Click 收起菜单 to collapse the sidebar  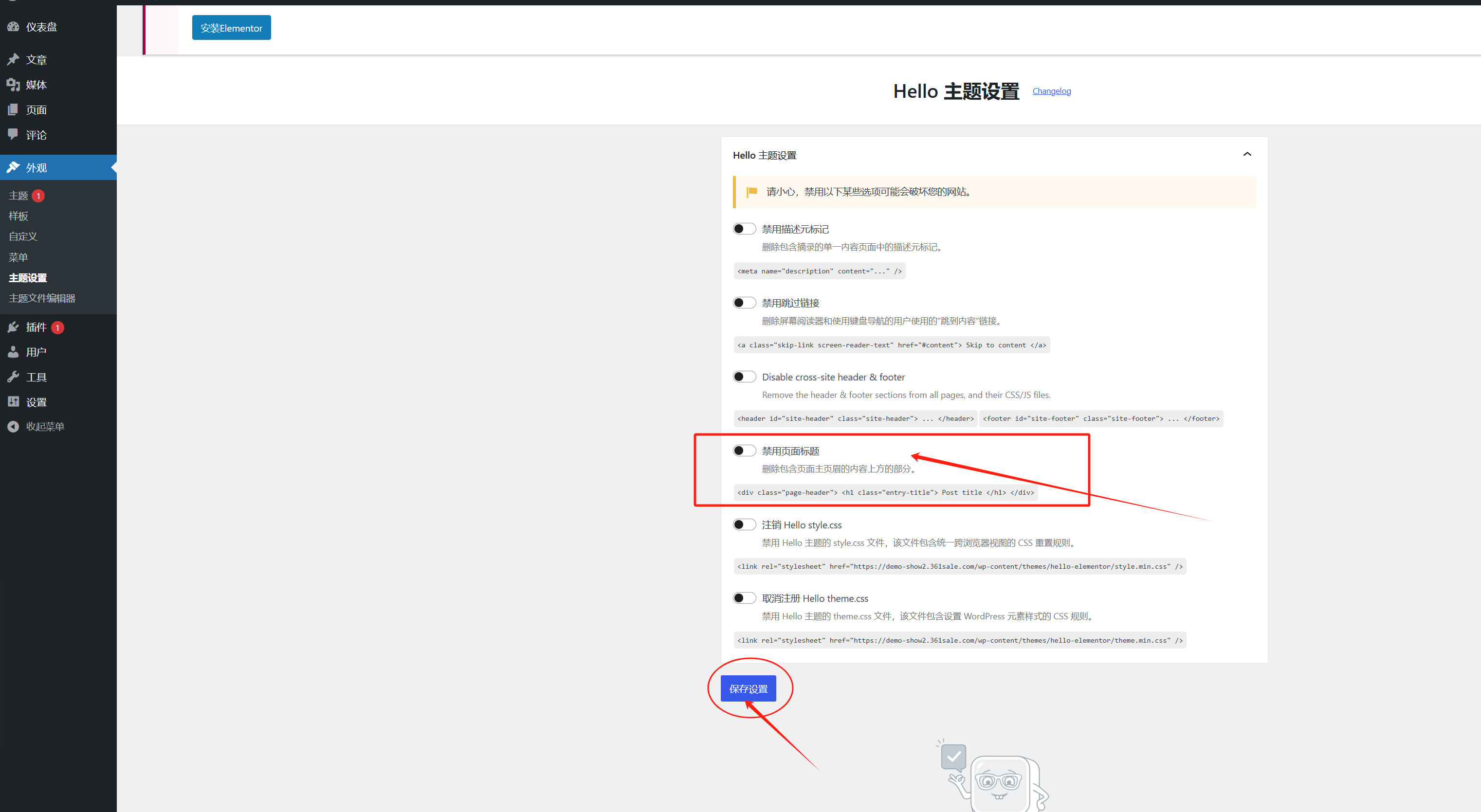45,426
